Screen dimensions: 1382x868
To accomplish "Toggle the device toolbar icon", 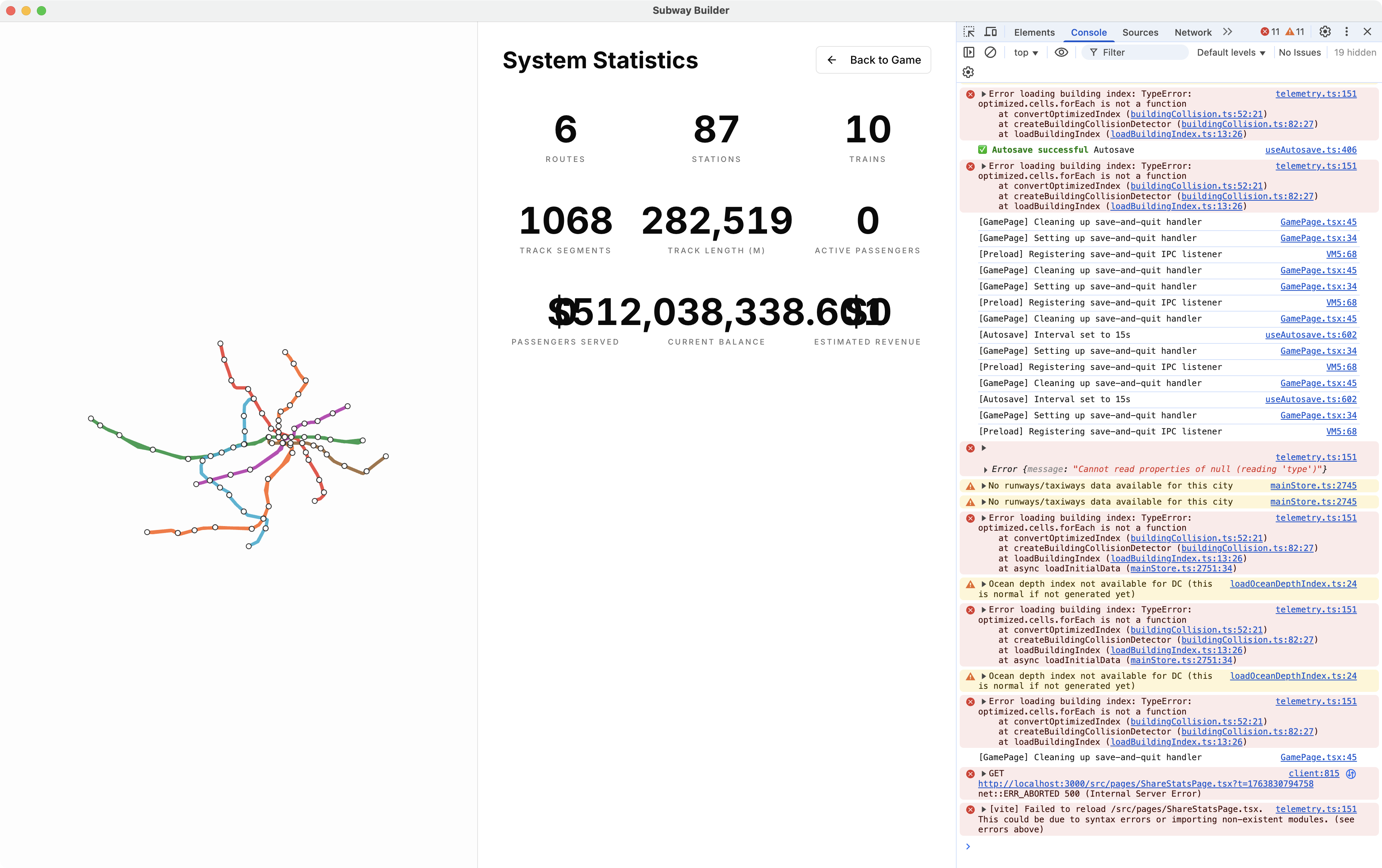I will (990, 32).
